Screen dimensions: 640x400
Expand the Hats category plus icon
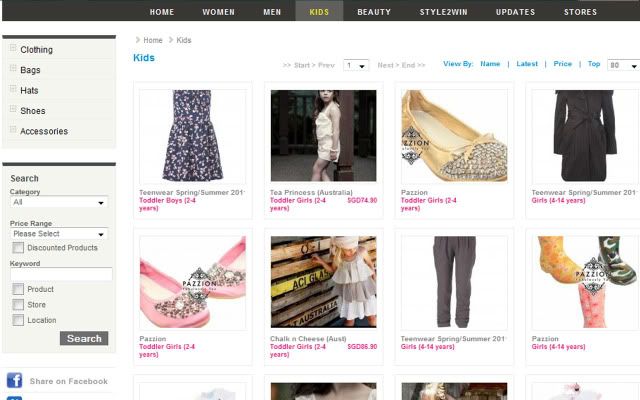click(x=13, y=89)
